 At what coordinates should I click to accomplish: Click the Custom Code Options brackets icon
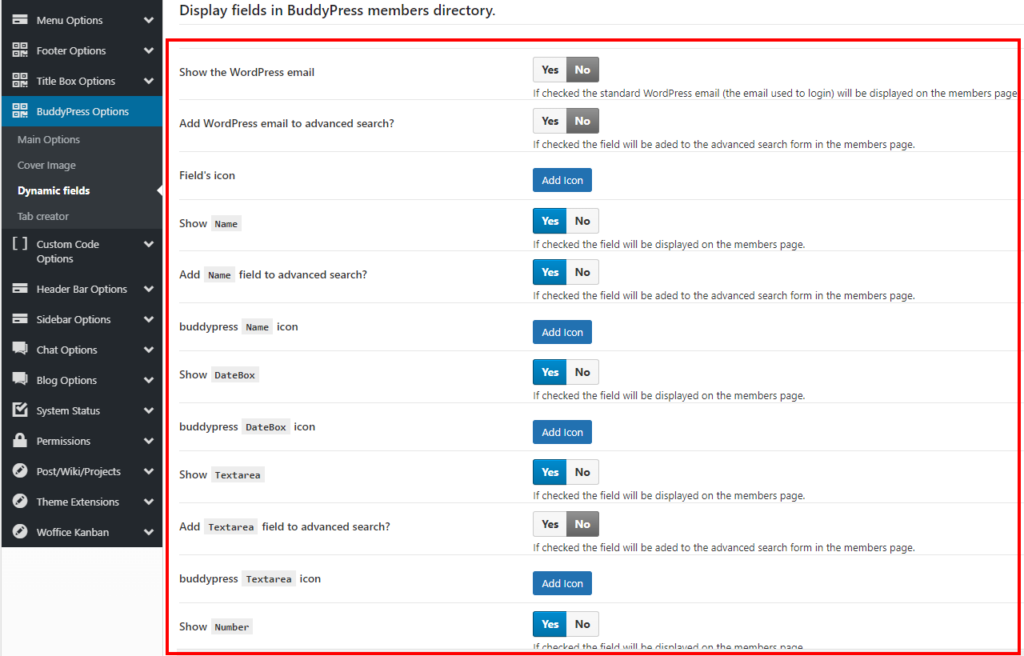tap(19, 244)
